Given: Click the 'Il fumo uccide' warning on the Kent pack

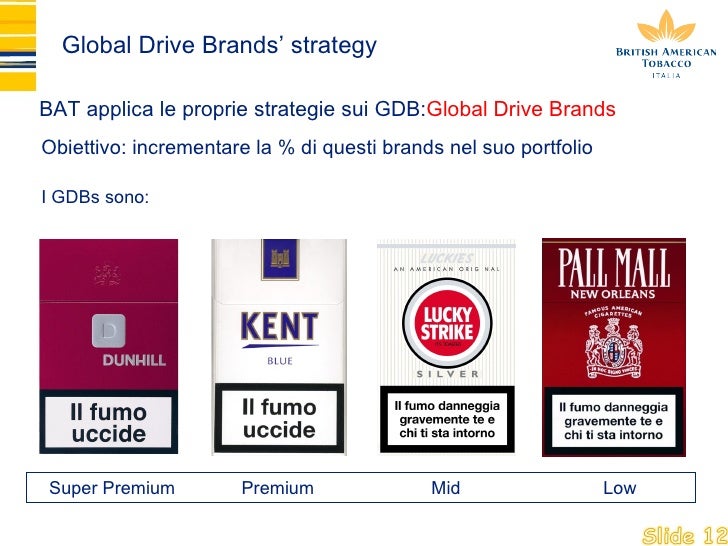Looking at the screenshot, I should (x=279, y=418).
